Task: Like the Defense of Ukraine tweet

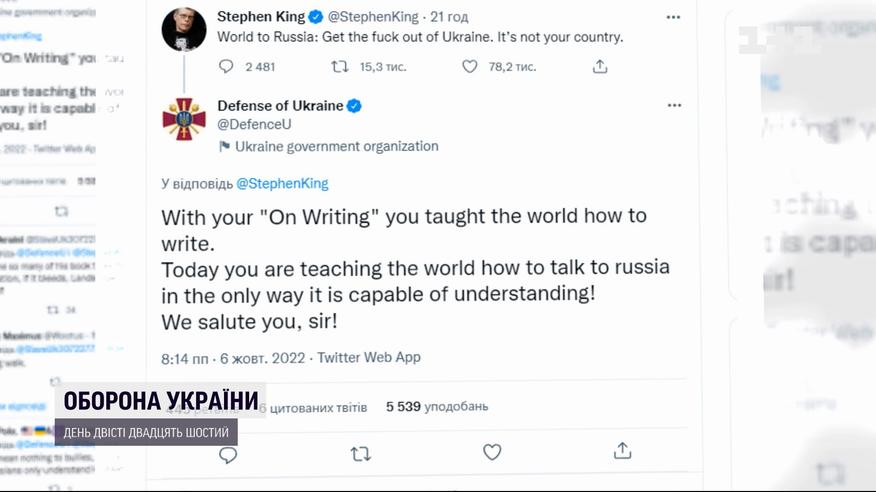Action: tap(492, 453)
